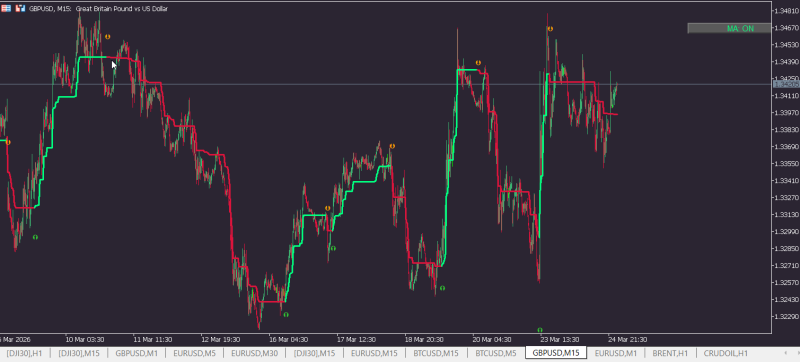Click the 1.32850 price scale label
Viewport: 800px width, 362px height.
[786, 248]
